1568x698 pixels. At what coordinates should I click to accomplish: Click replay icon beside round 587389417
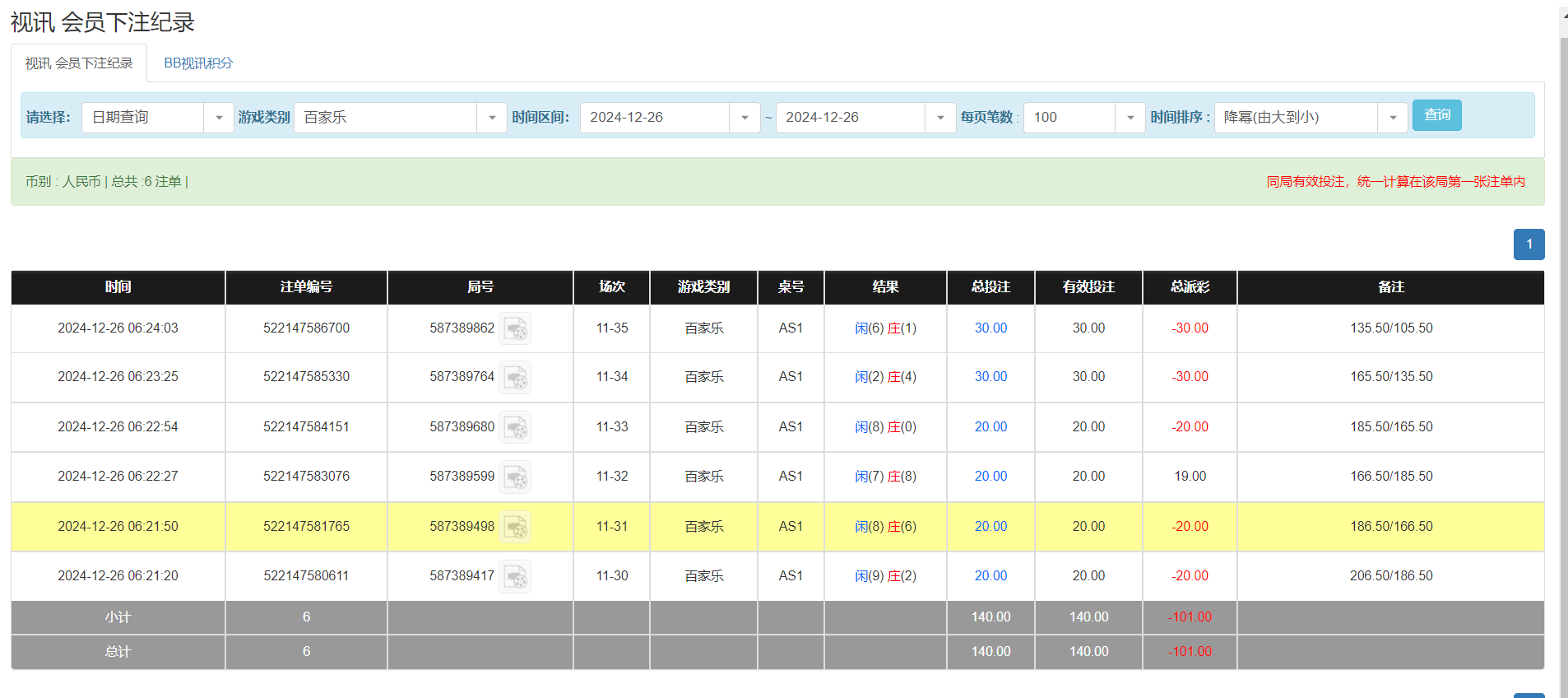coord(516,577)
